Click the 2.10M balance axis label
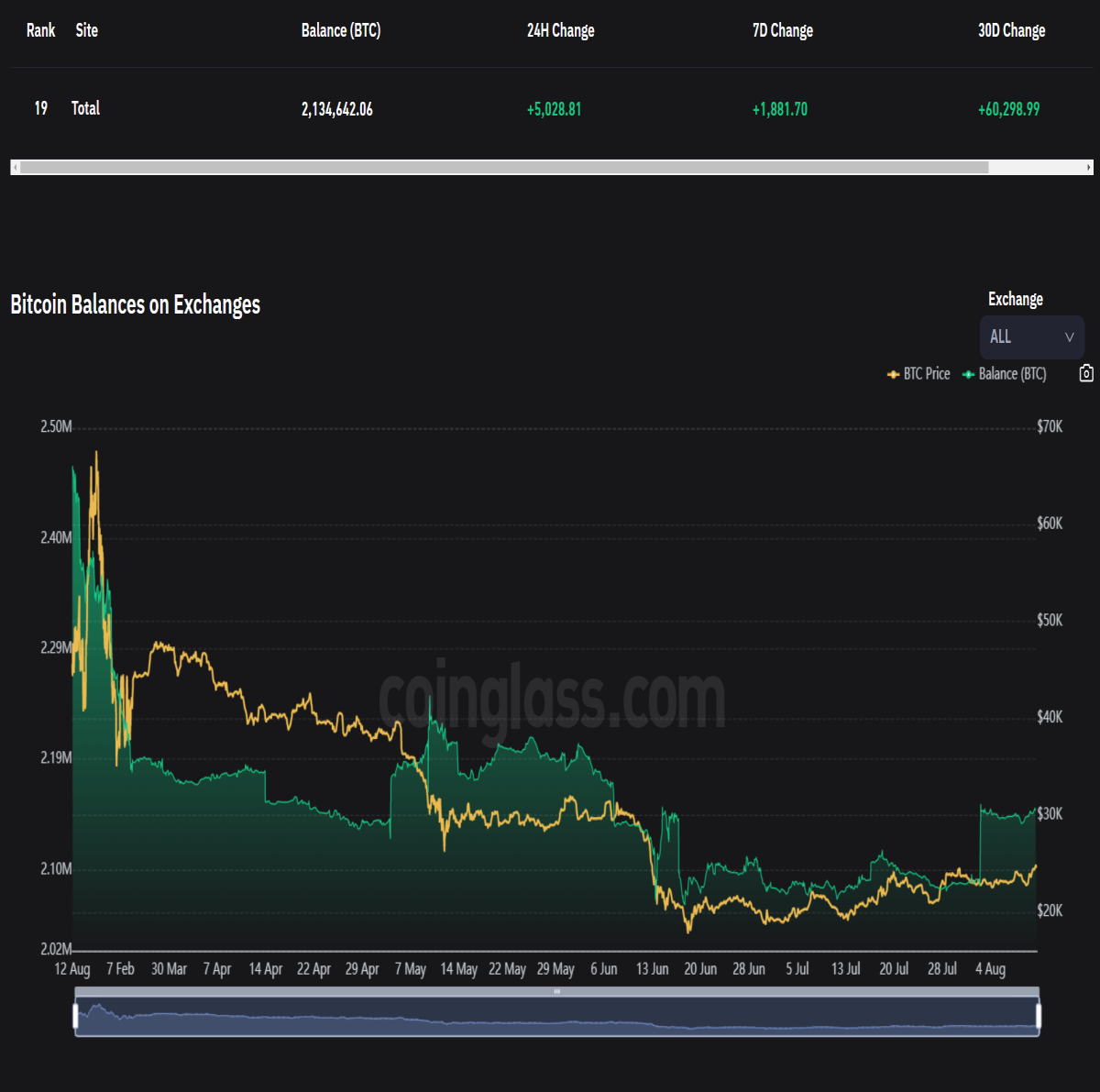This screenshot has height=1092, width=1100. tap(56, 868)
